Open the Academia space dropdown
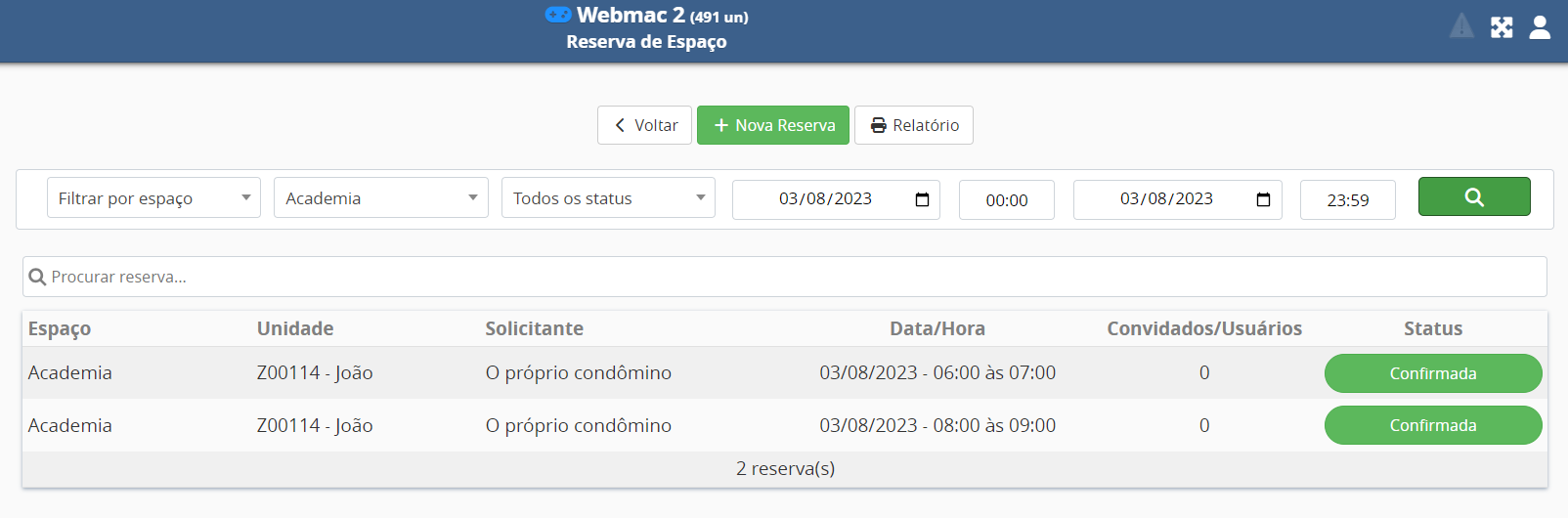The width and height of the screenshot is (1568, 518). 380,198
